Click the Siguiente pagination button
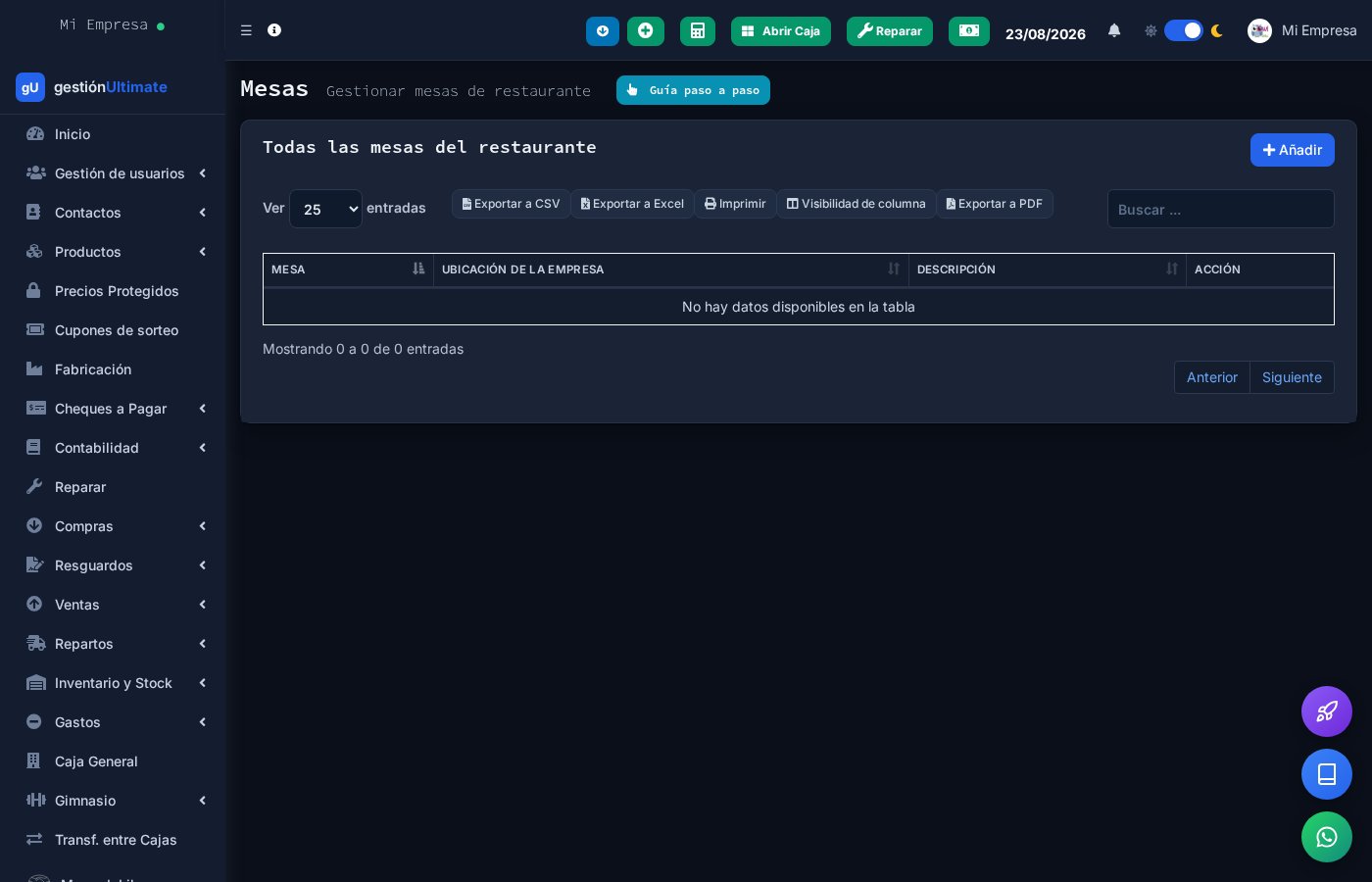 pos(1292,377)
